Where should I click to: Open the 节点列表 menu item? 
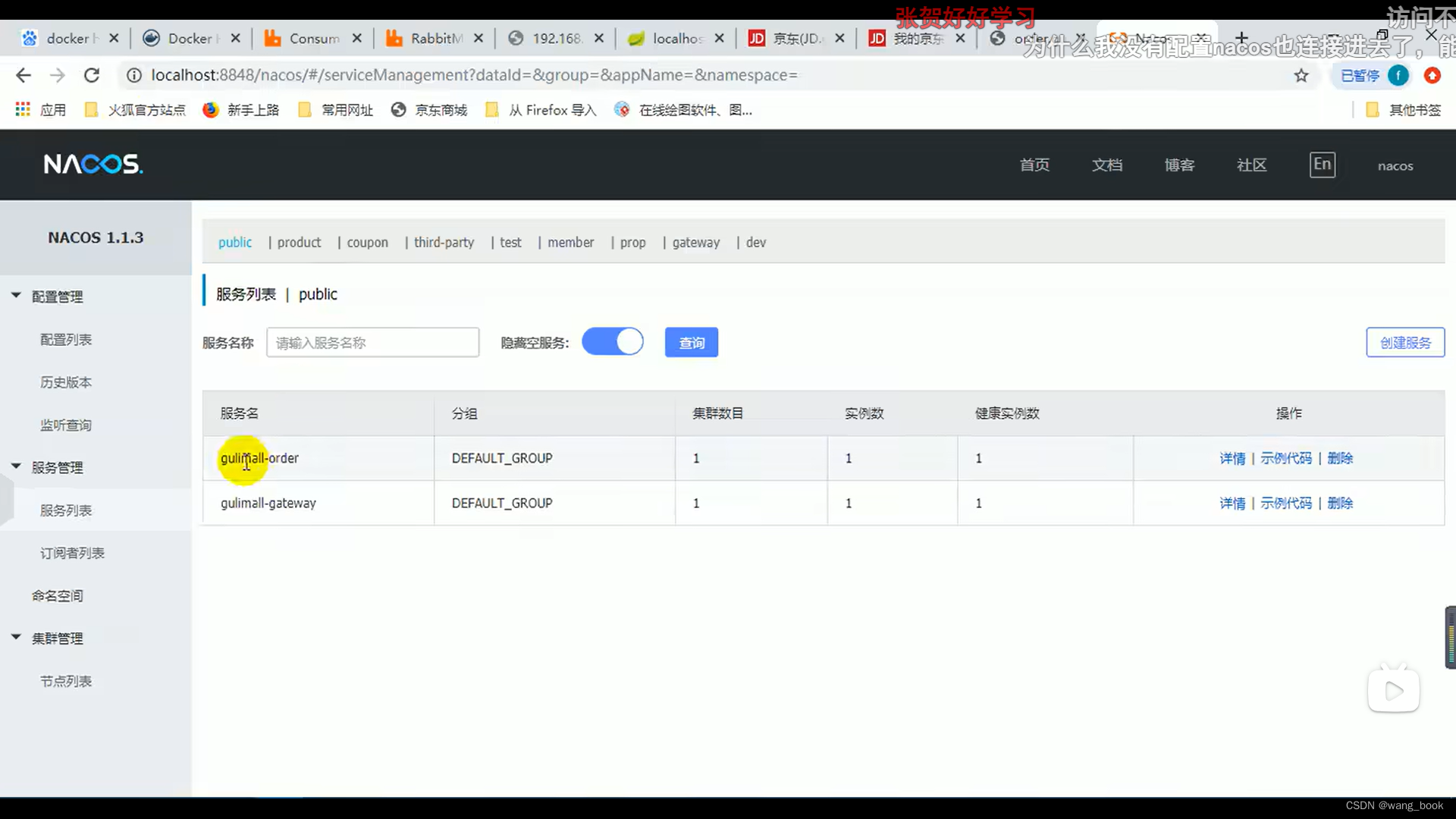(x=66, y=681)
